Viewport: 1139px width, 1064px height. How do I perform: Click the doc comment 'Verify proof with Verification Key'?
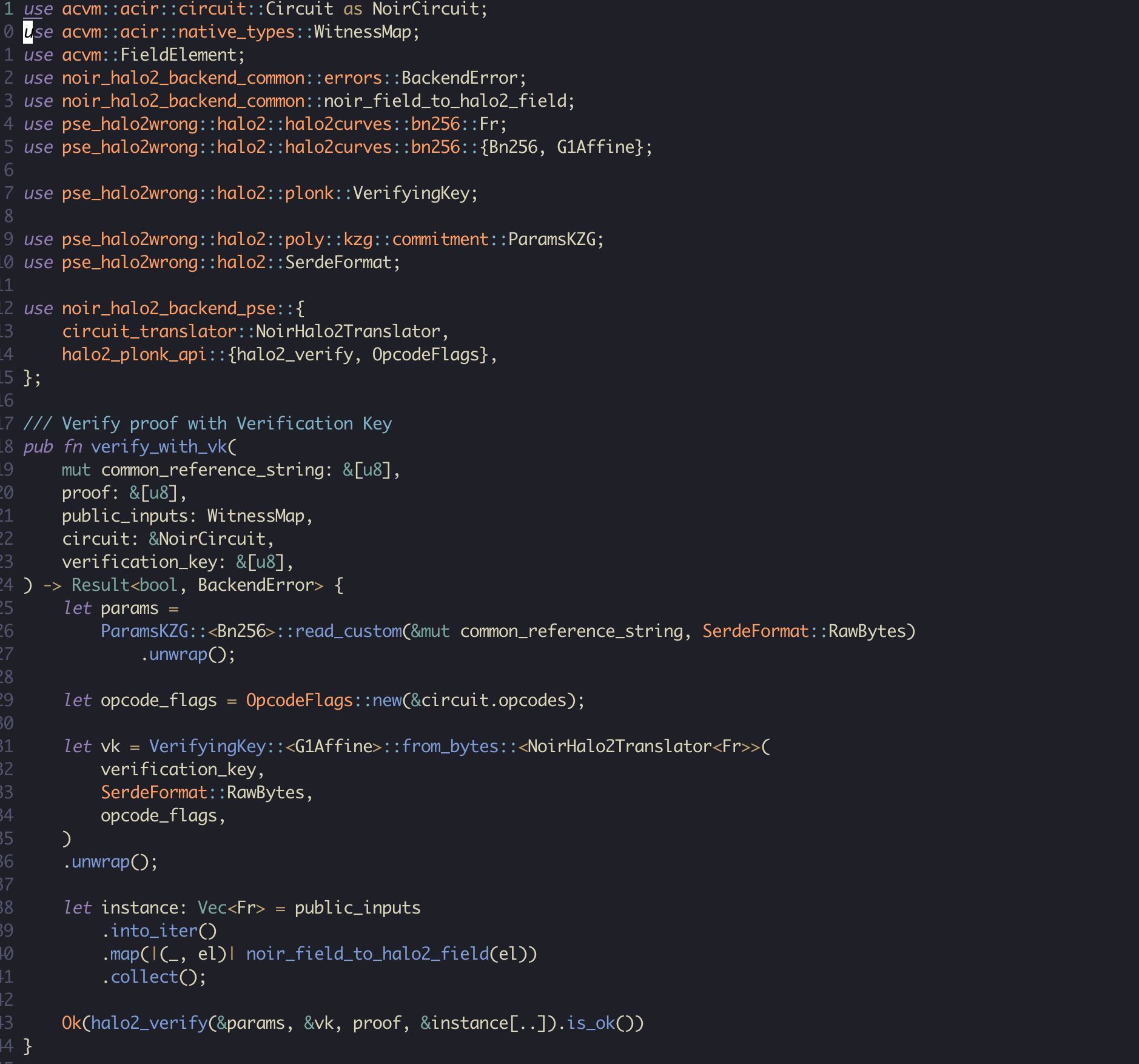(x=227, y=423)
